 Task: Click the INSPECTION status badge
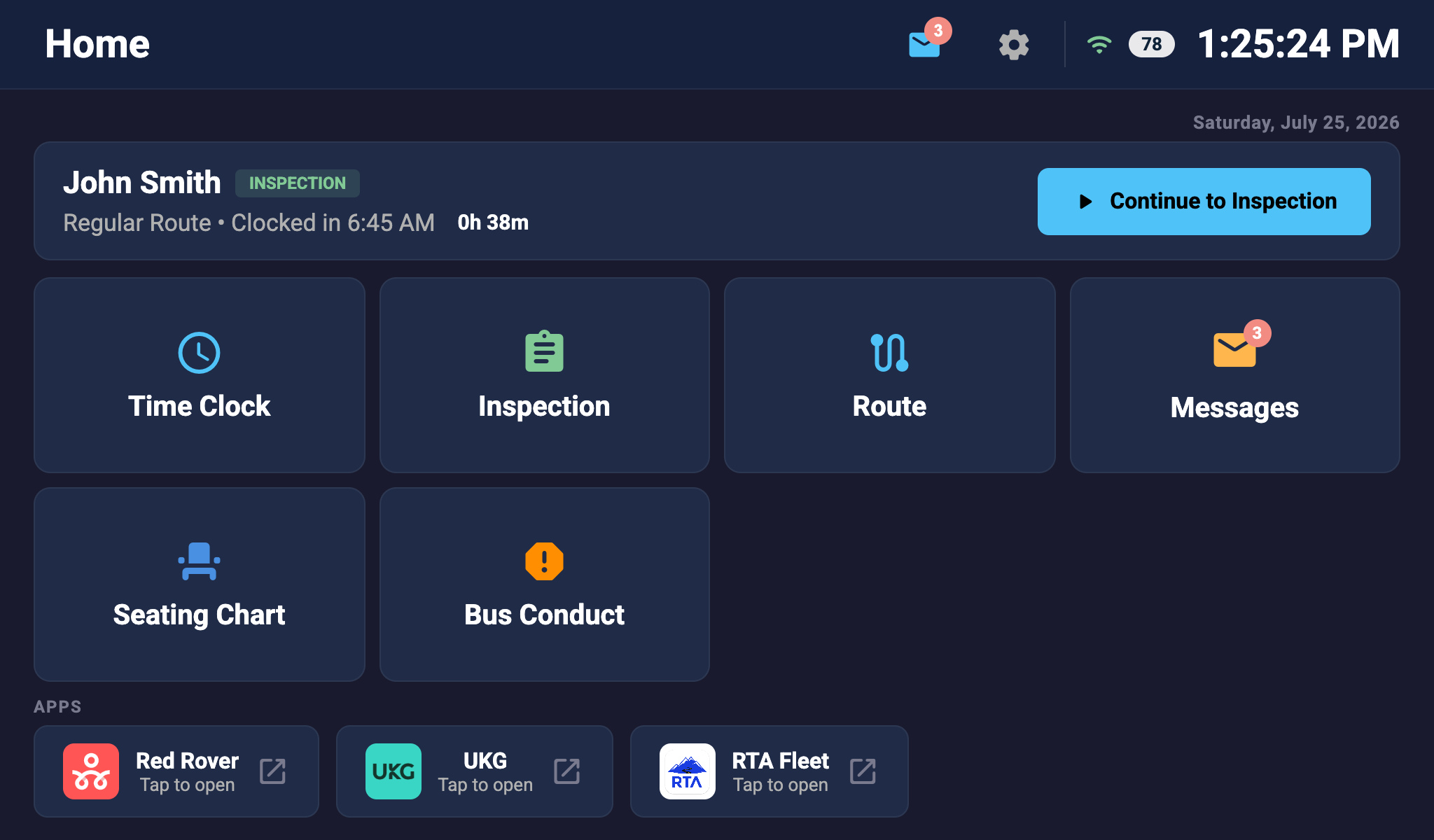pyautogui.click(x=298, y=183)
